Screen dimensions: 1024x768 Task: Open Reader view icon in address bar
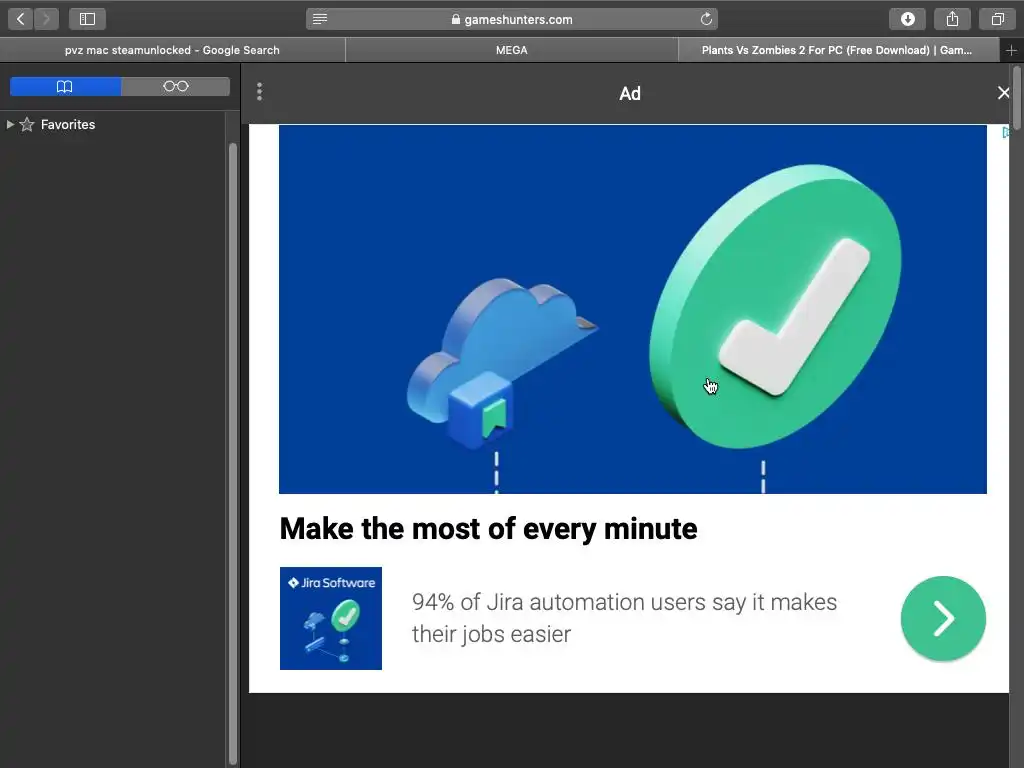point(320,19)
